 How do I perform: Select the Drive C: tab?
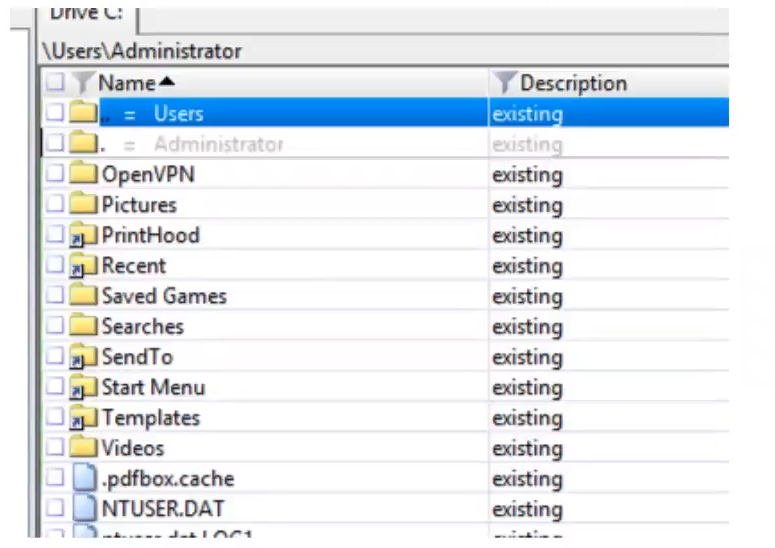[x=87, y=16]
